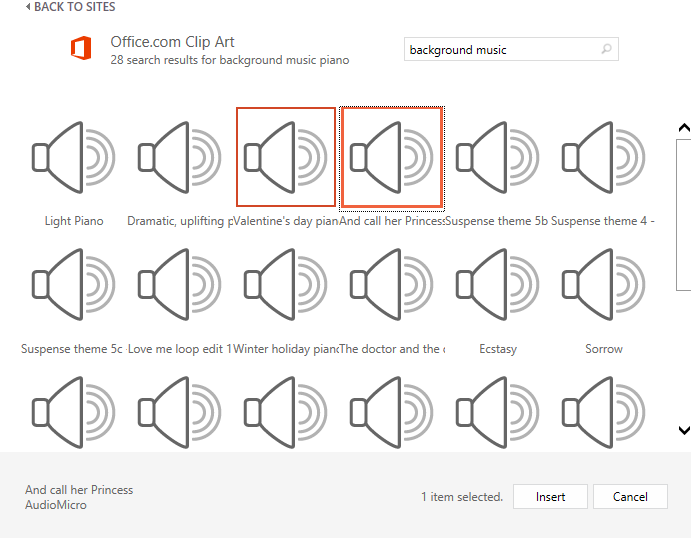Cancel the clip art dialog
Viewport: 691px width, 538px height.
pos(630,497)
